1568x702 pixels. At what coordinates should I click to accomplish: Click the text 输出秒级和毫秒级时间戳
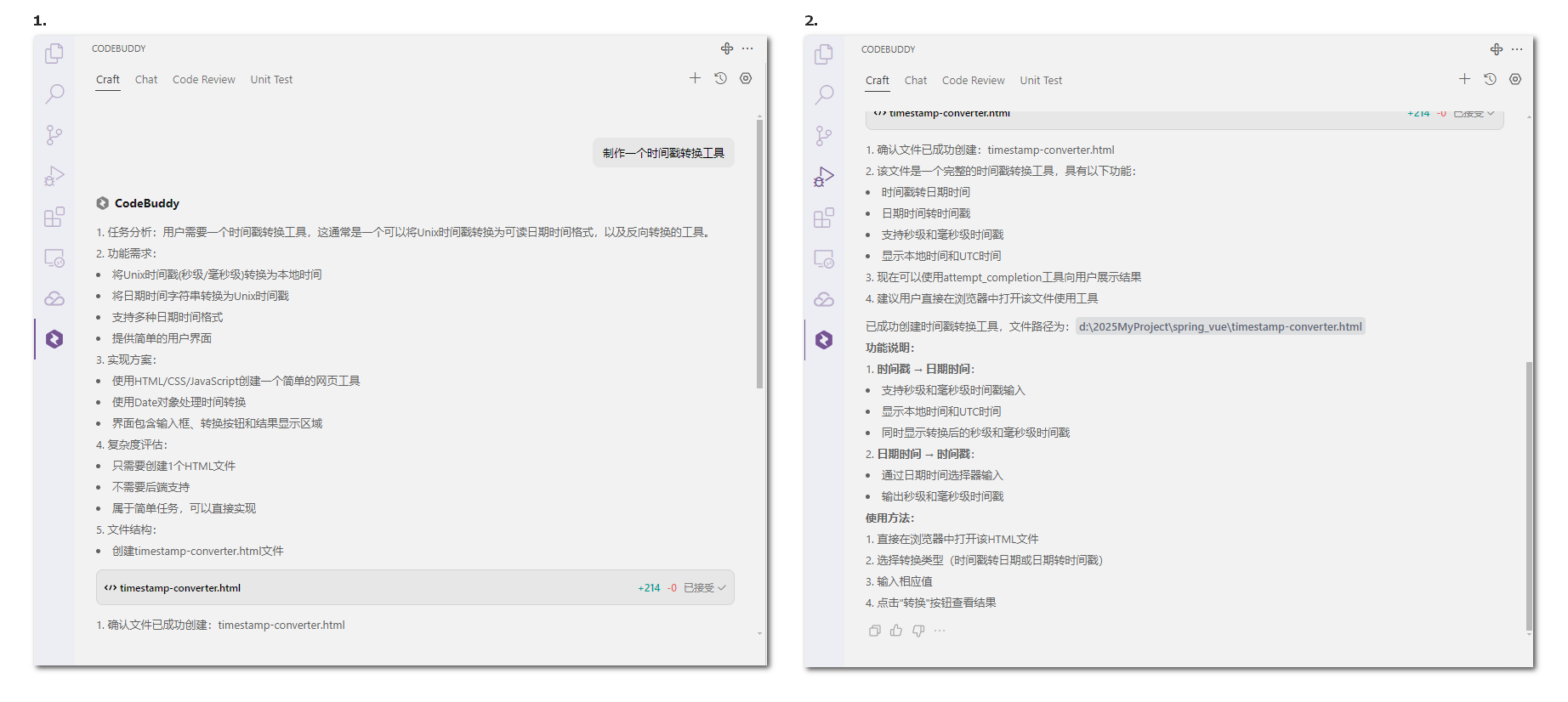(942, 496)
